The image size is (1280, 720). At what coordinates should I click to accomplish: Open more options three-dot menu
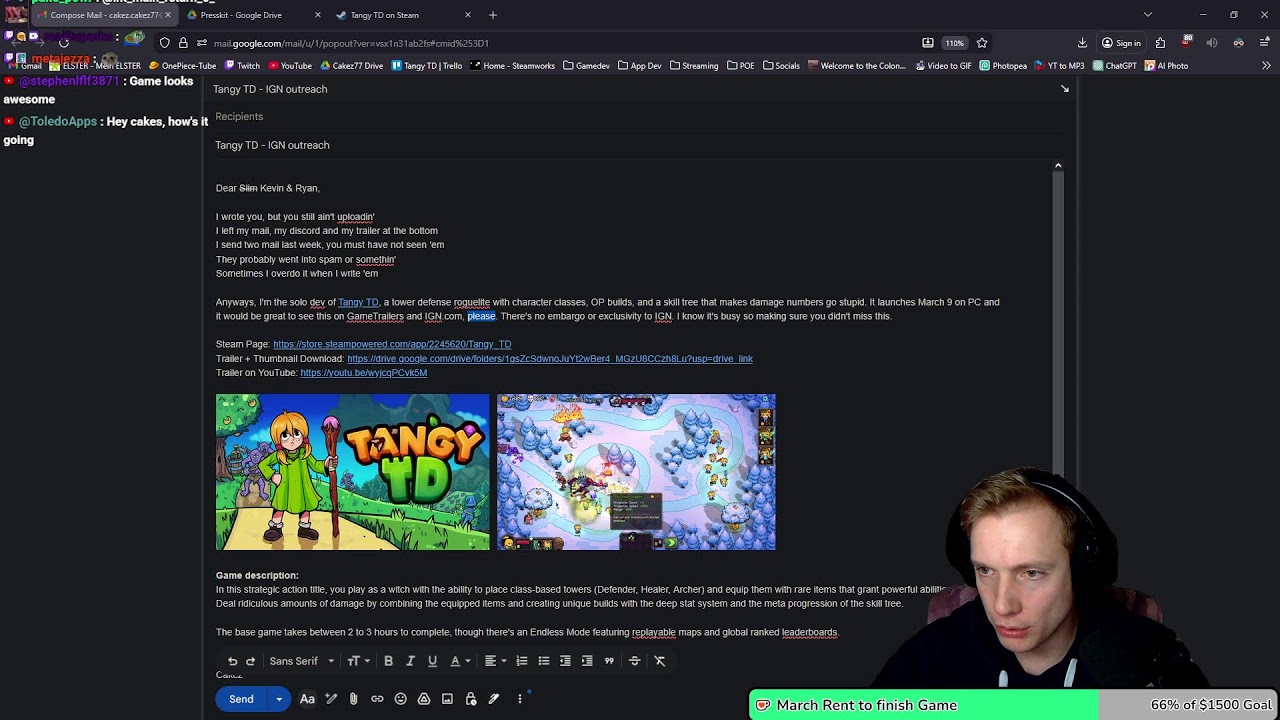coord(520,699)
